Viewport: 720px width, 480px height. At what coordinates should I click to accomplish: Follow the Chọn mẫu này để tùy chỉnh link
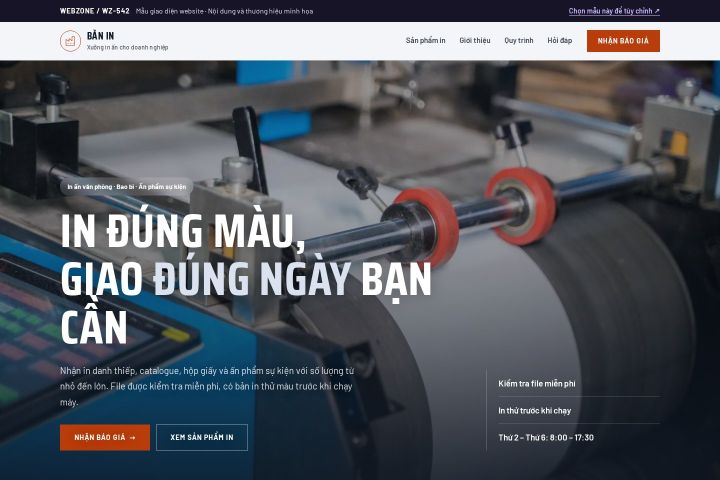tap(614, 11)
